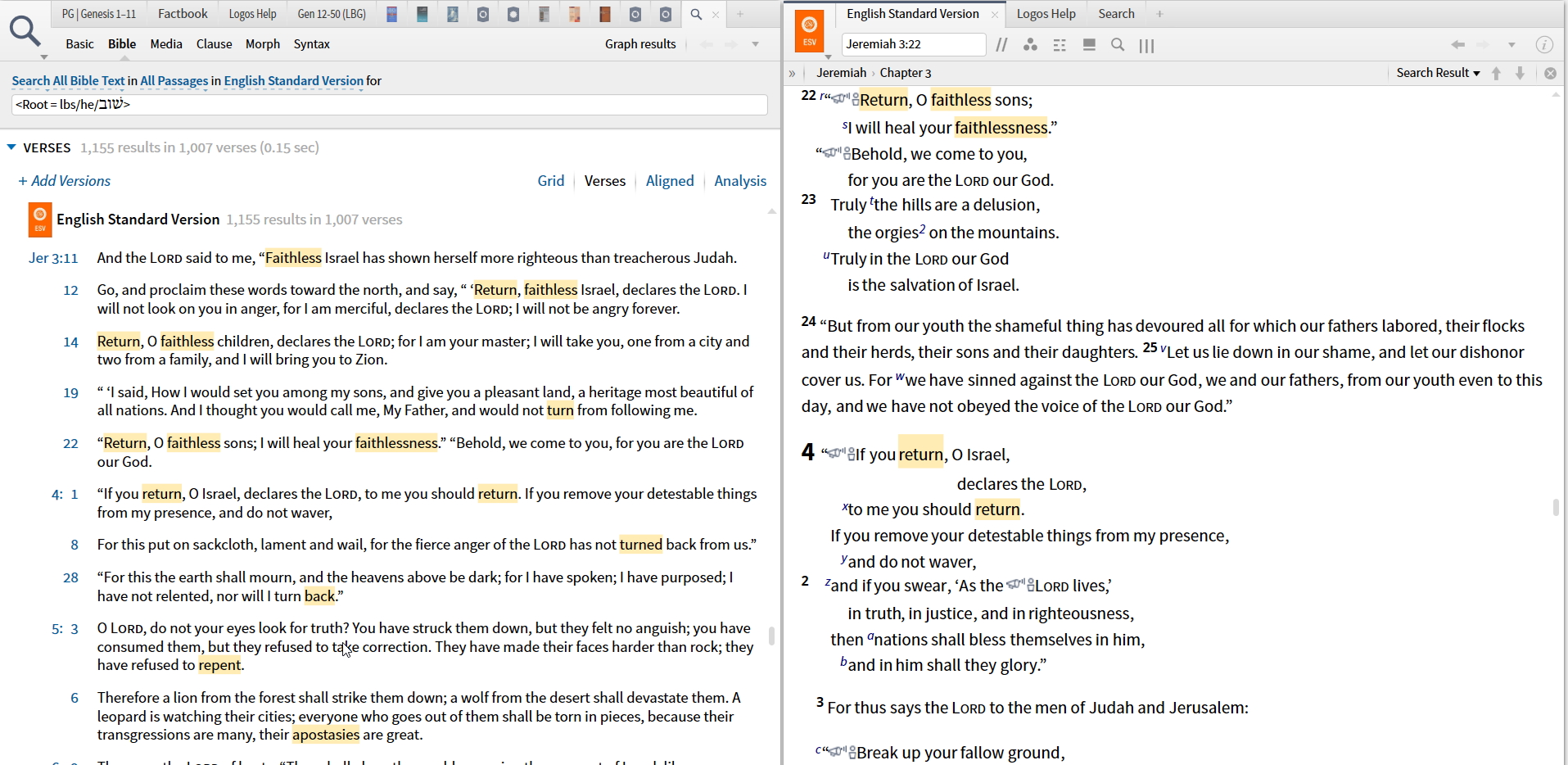Switch results to Analysis view

[x=740, y=181]
